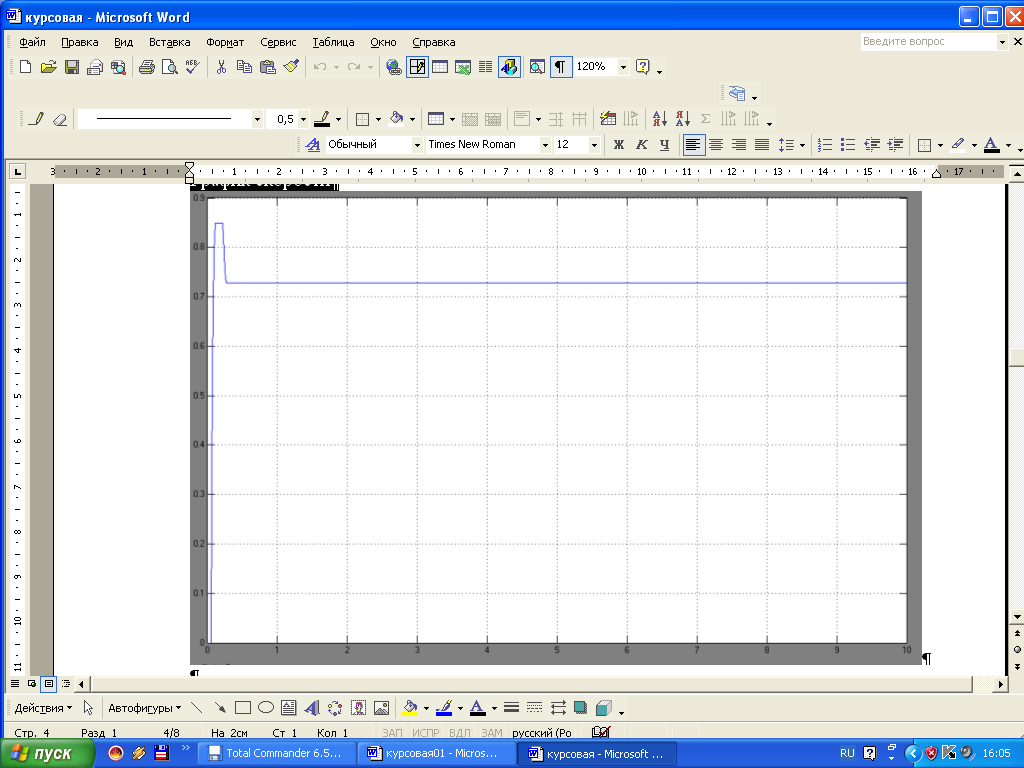
Task: Open the Справка menu
Action: tap(434, 42)
